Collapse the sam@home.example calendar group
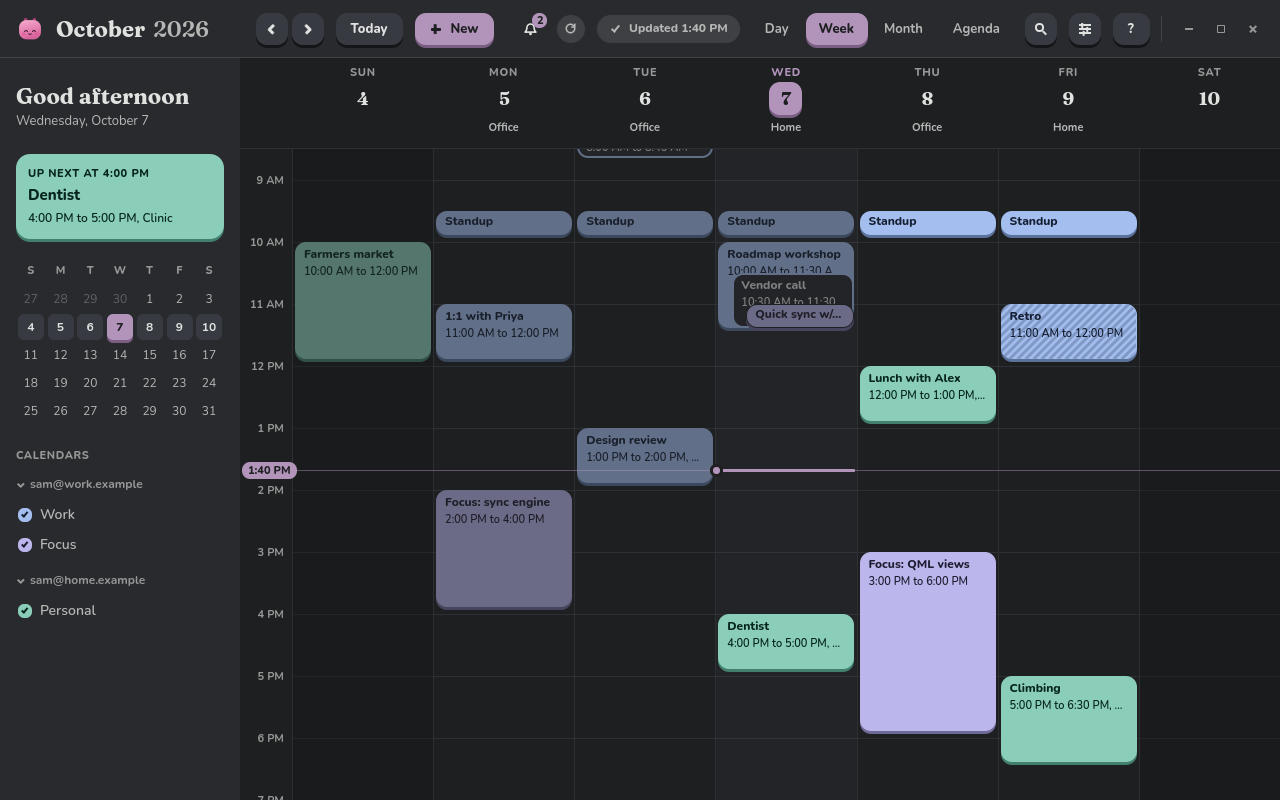This screenshot has width=1280, height=800. tap(81, 580)
